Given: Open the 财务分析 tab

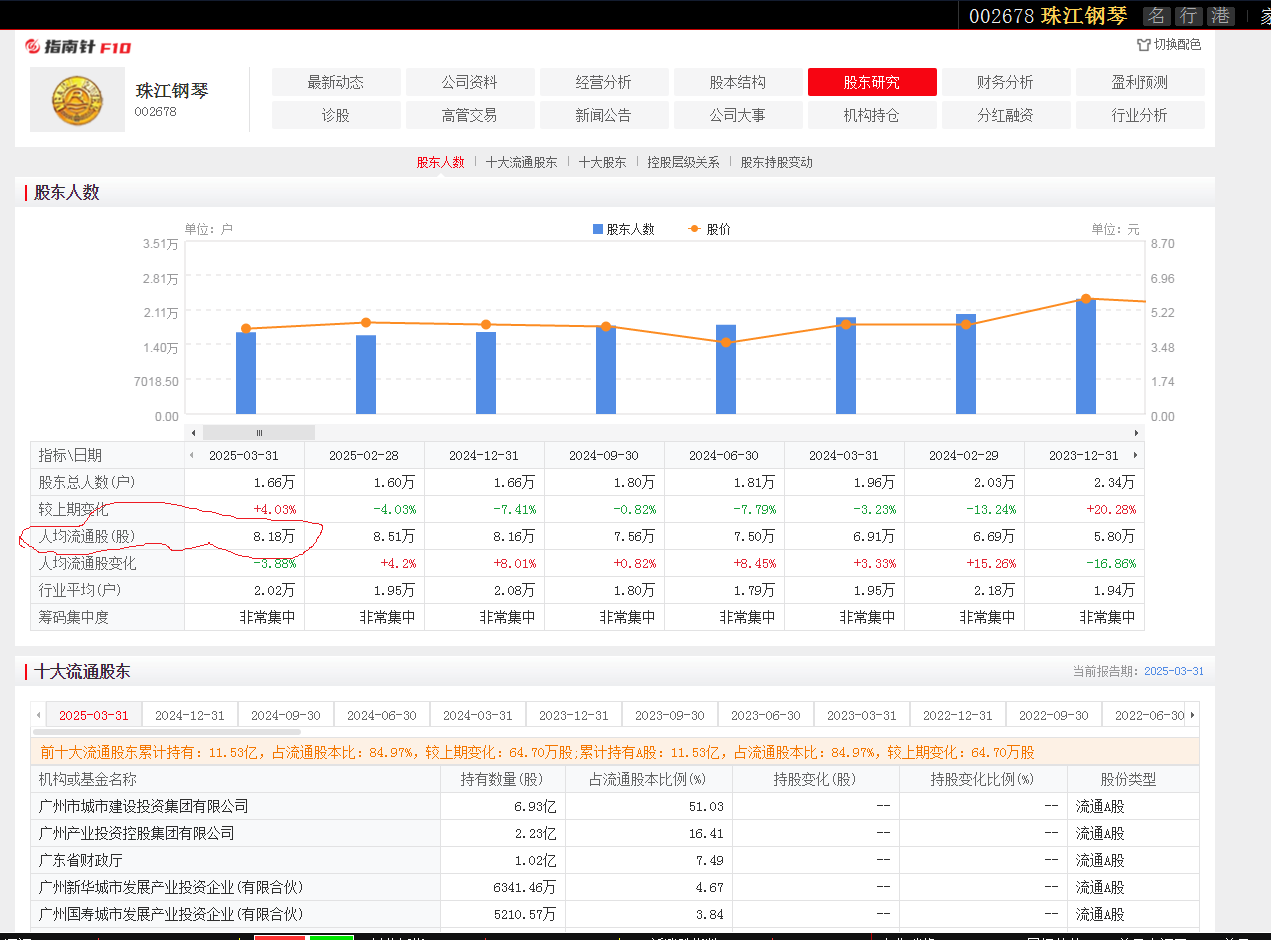Looking at the screenshot, I should (x=1006, y=82).
